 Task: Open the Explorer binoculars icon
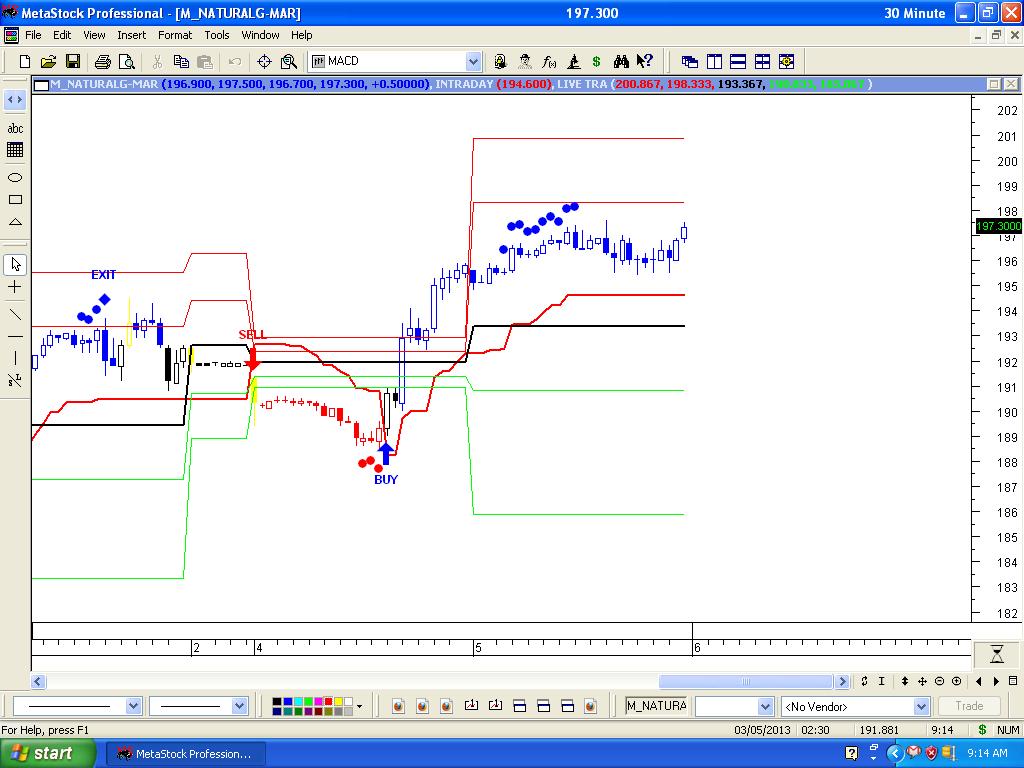click(x=623, y=61)
